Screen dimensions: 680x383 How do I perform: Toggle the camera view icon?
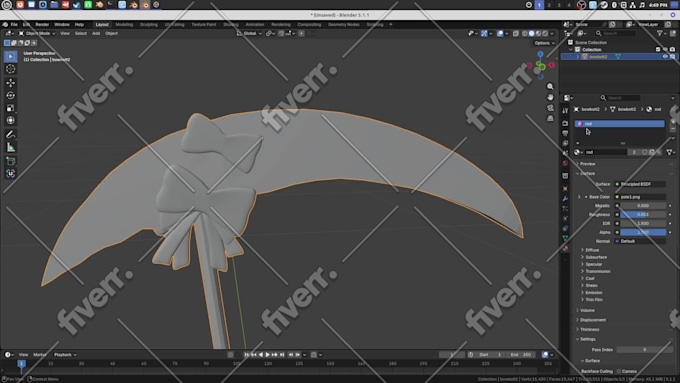(550, 108)
